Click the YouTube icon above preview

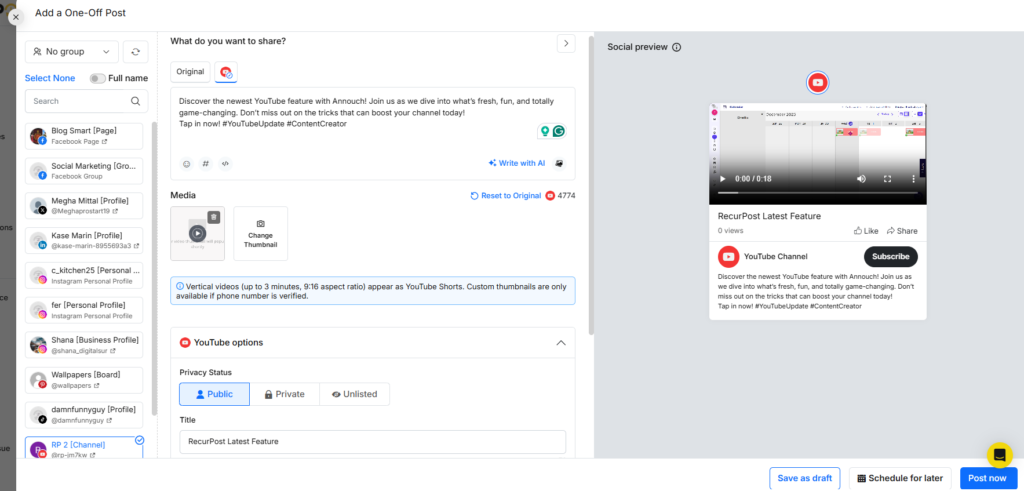coord(818,83)
